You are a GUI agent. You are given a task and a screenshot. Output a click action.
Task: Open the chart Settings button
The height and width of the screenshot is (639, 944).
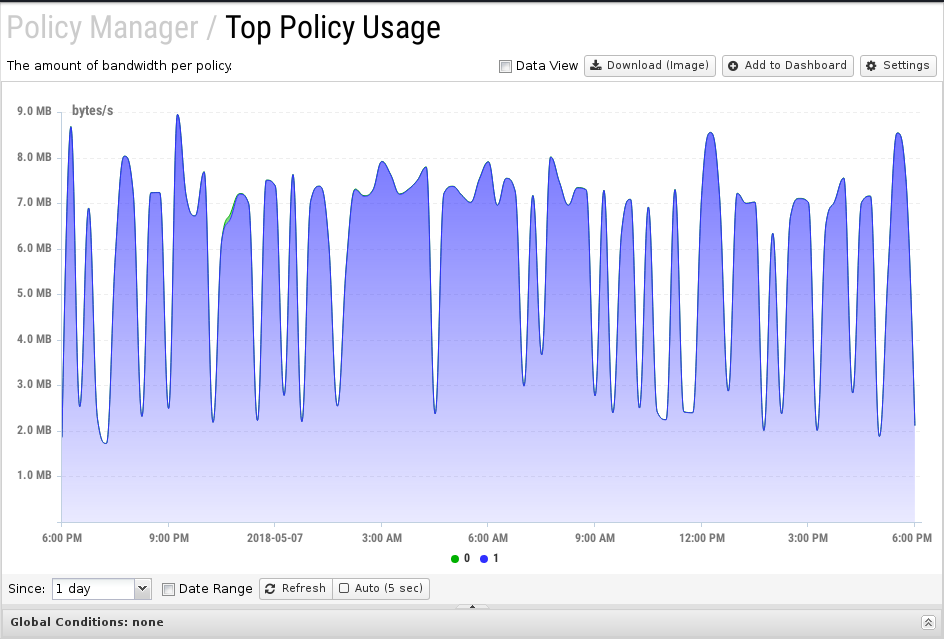tap(898, 66)
